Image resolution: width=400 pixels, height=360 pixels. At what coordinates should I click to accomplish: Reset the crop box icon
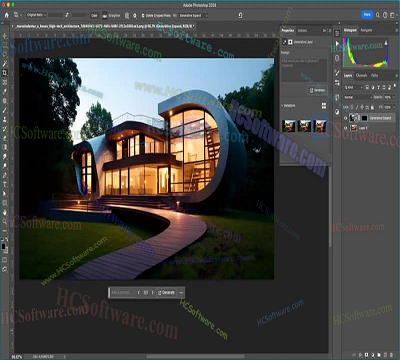tap(240, 15)
